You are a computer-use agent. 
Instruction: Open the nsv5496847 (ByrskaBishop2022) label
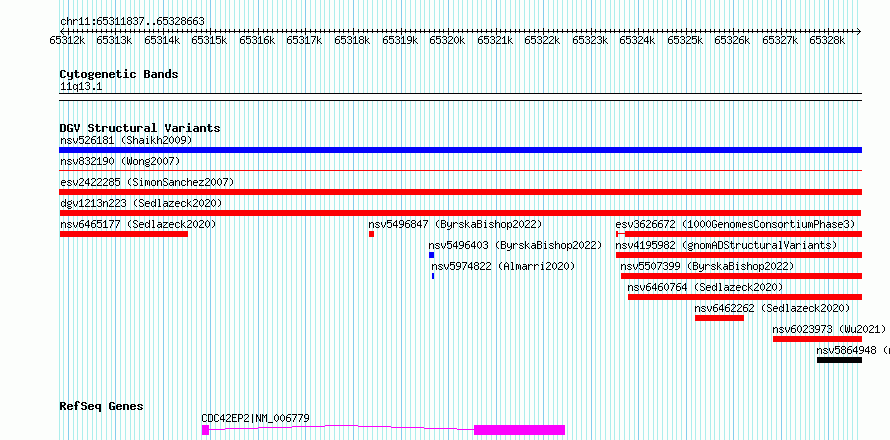455,224
